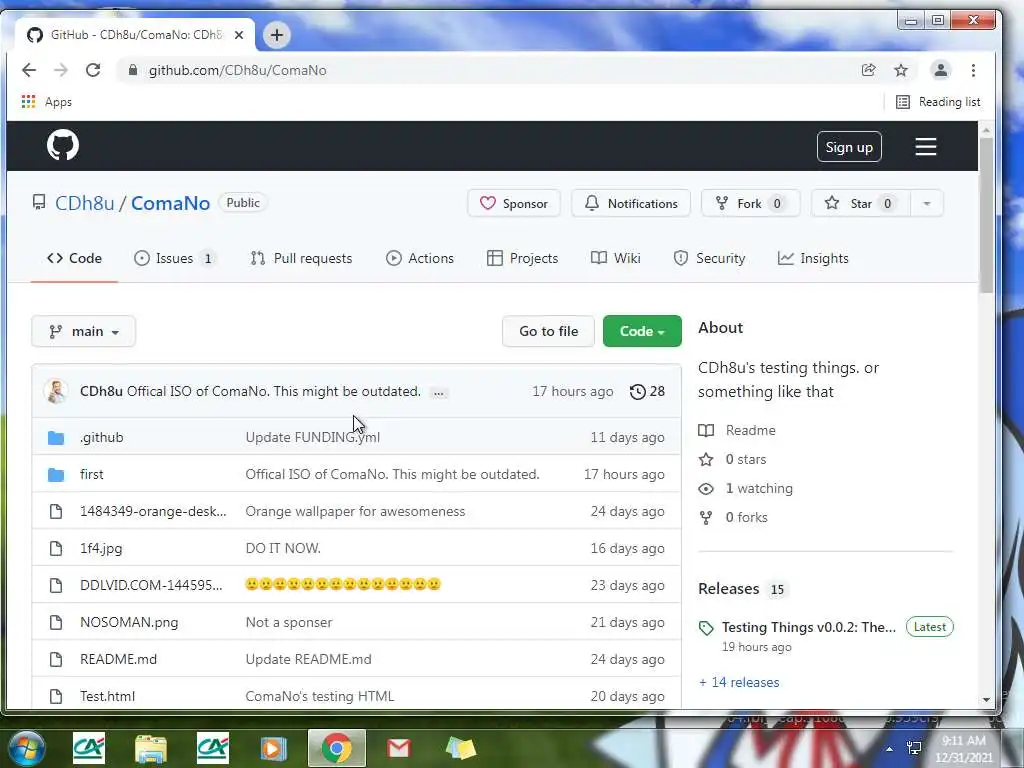
Task: Open the Chrome three-dot menu
Action: click(973, 70)
